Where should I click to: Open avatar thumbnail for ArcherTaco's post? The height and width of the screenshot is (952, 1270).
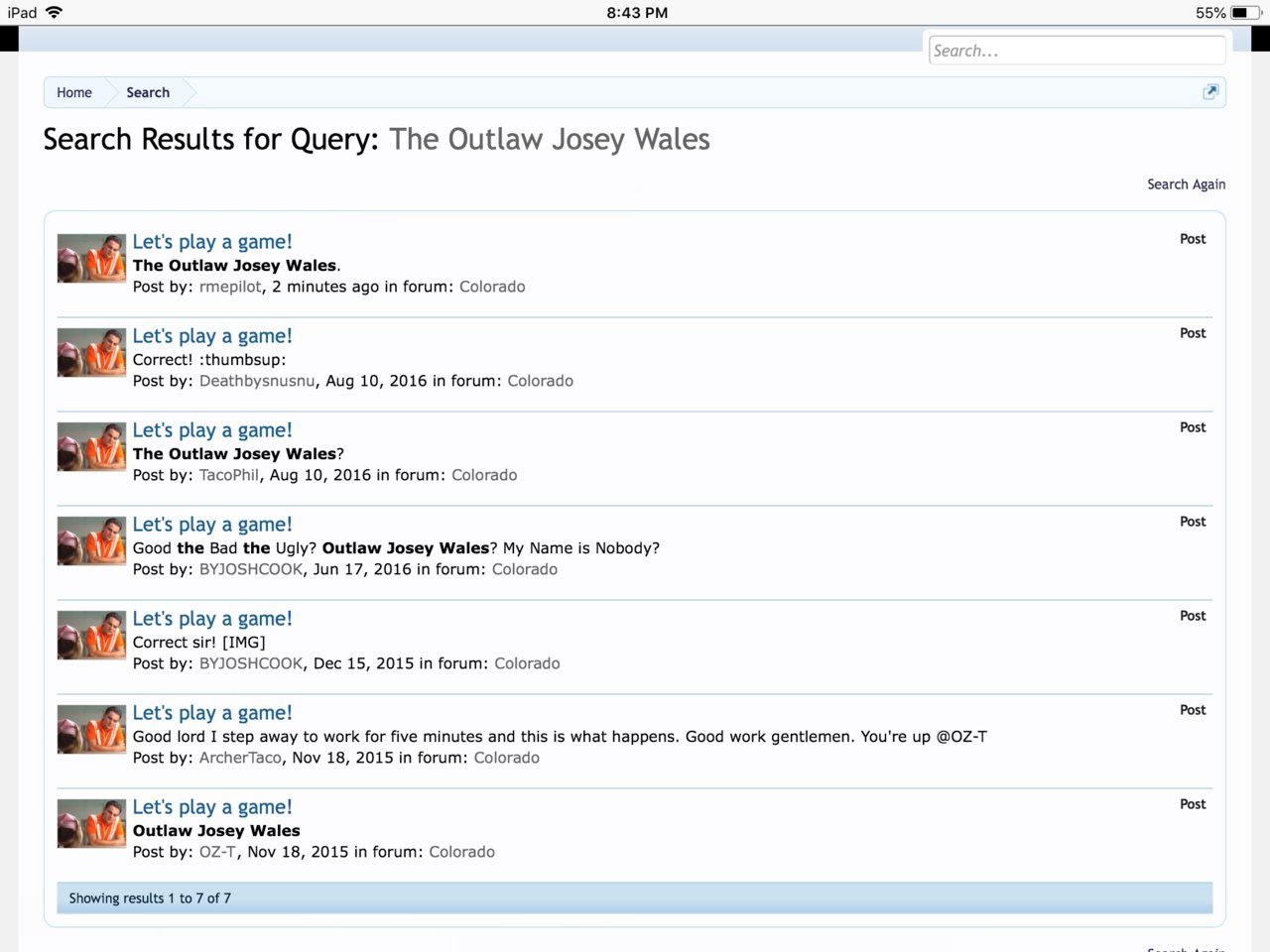coord(91,729)
